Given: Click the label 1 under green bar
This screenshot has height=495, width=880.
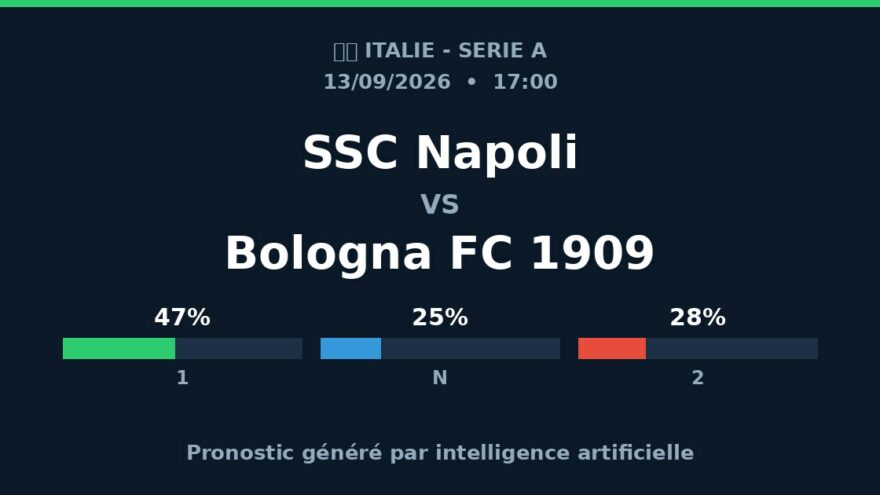Looking at the screenshot, I should [x=182, y=378].
